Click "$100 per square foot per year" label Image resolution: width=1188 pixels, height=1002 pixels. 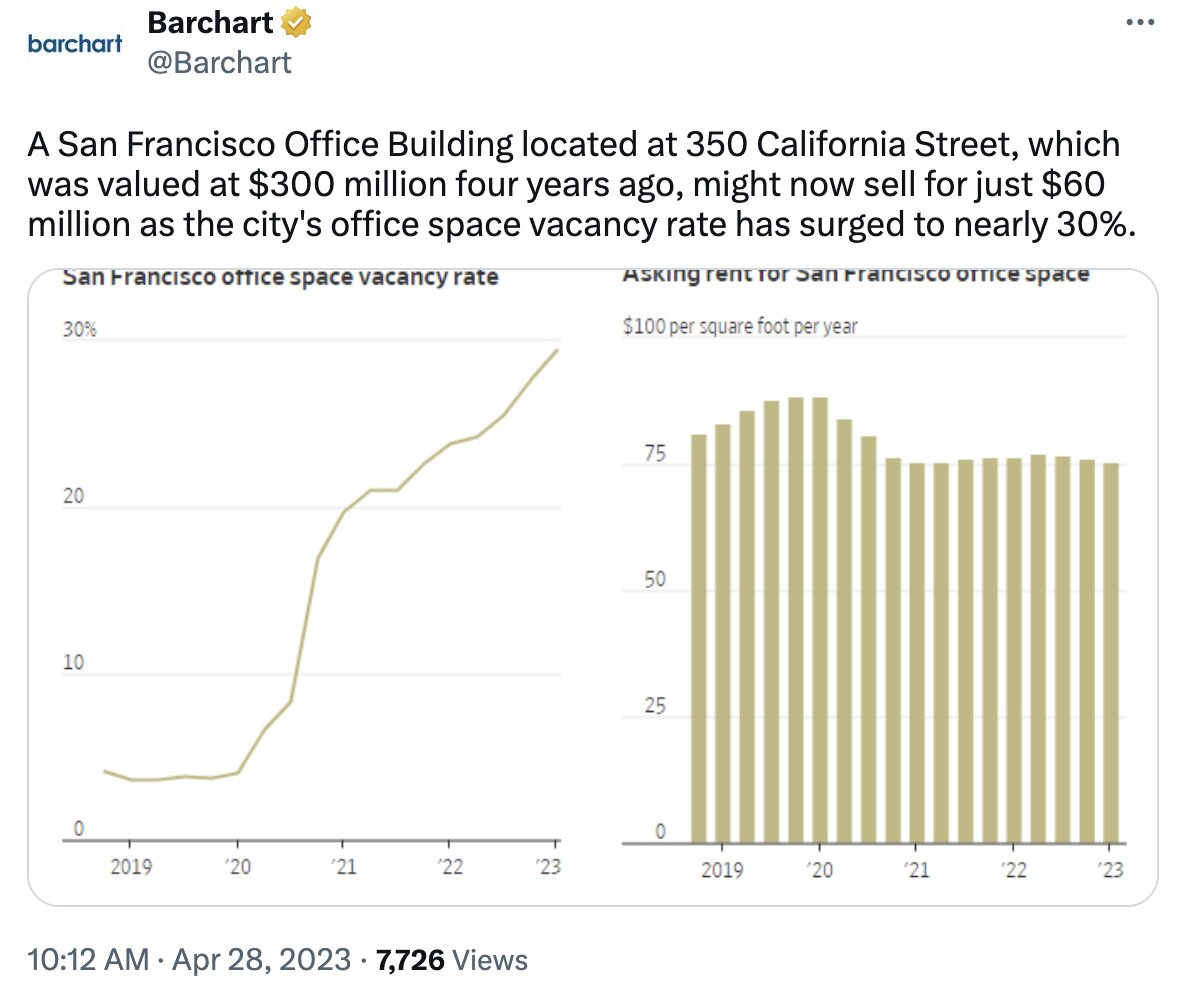(739, 326)
